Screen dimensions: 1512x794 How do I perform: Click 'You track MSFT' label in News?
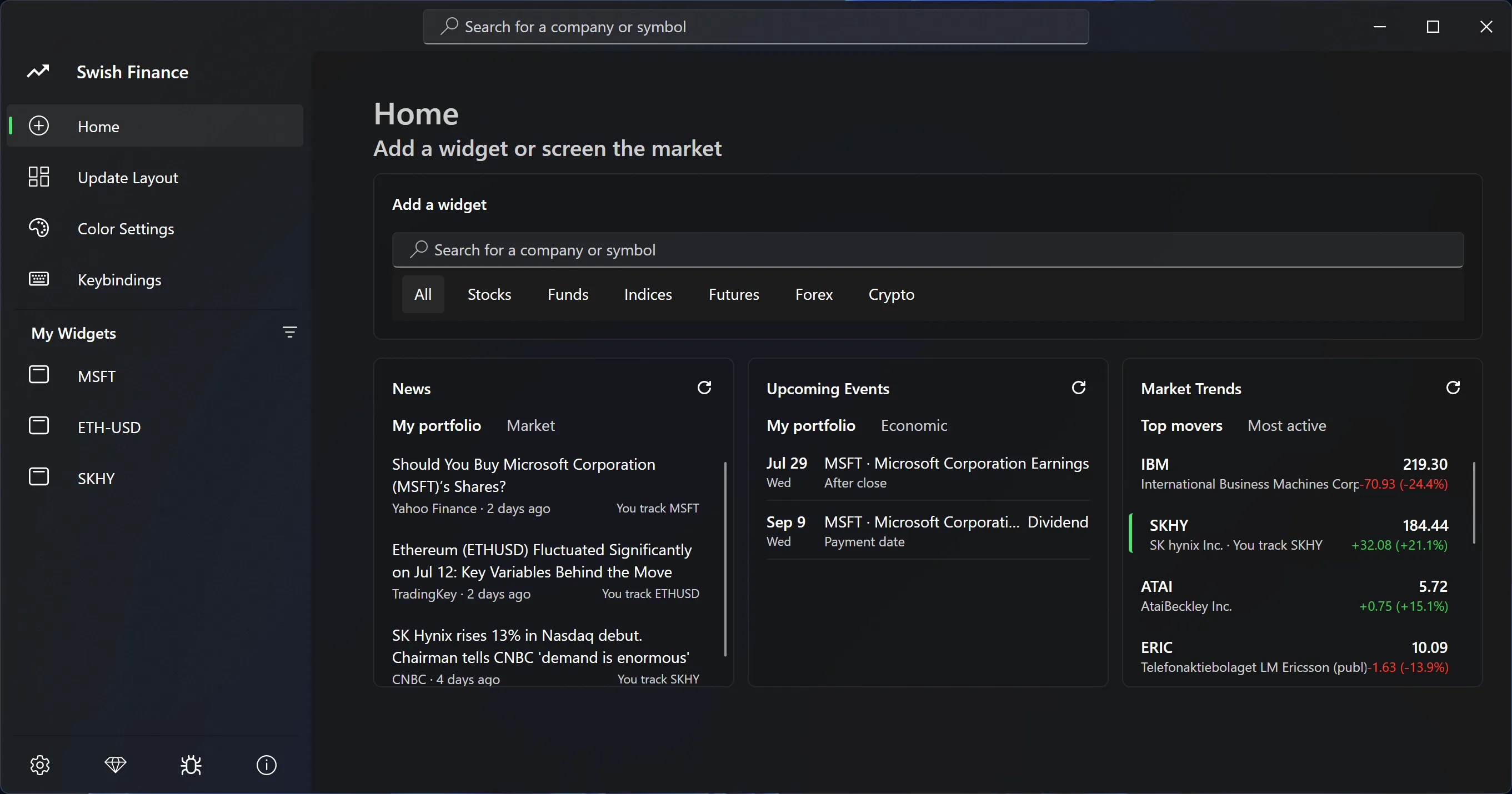657,508
